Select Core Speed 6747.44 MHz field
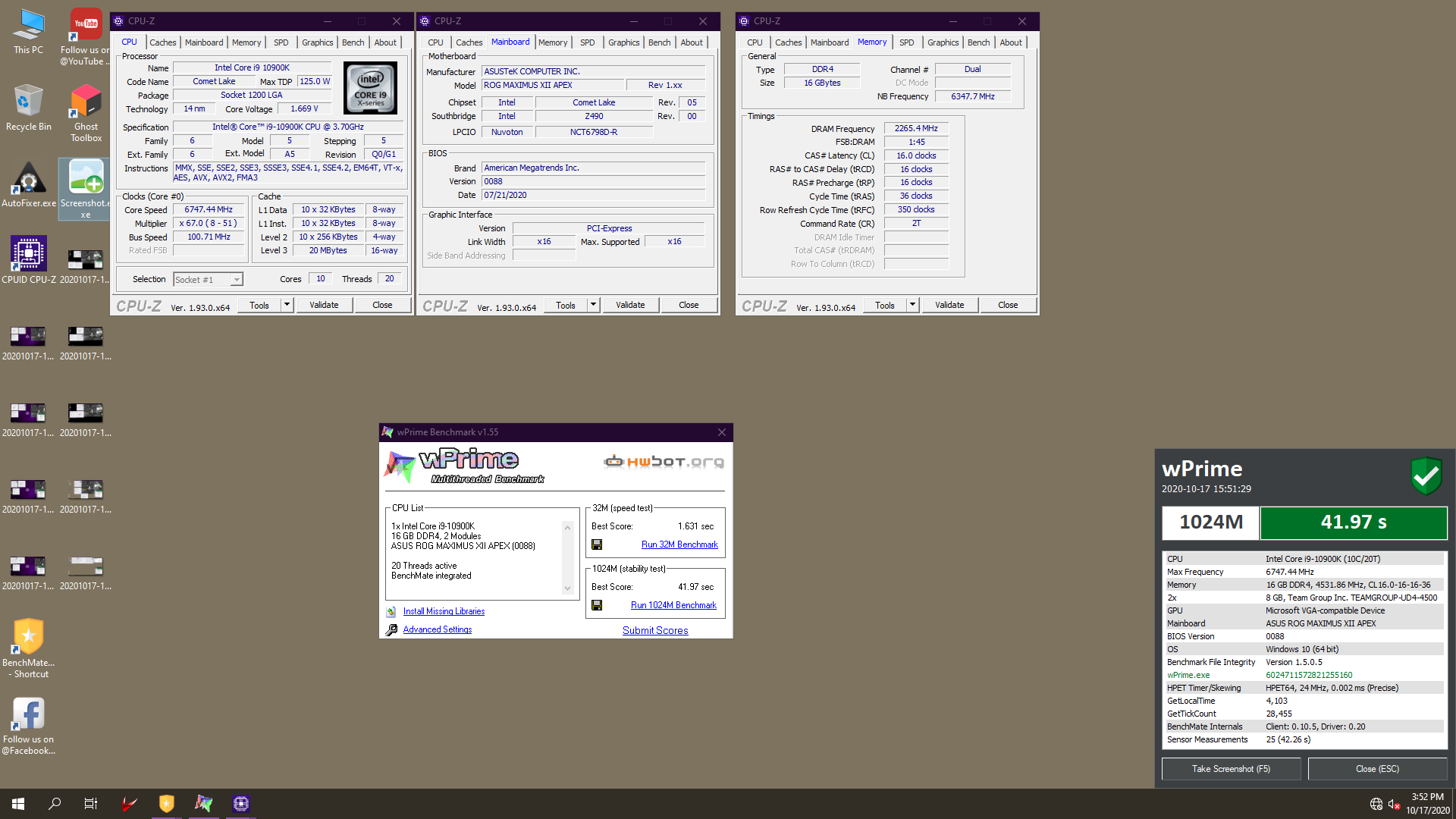Viewport: 1456px width, 819px height. tap(209, 210)
